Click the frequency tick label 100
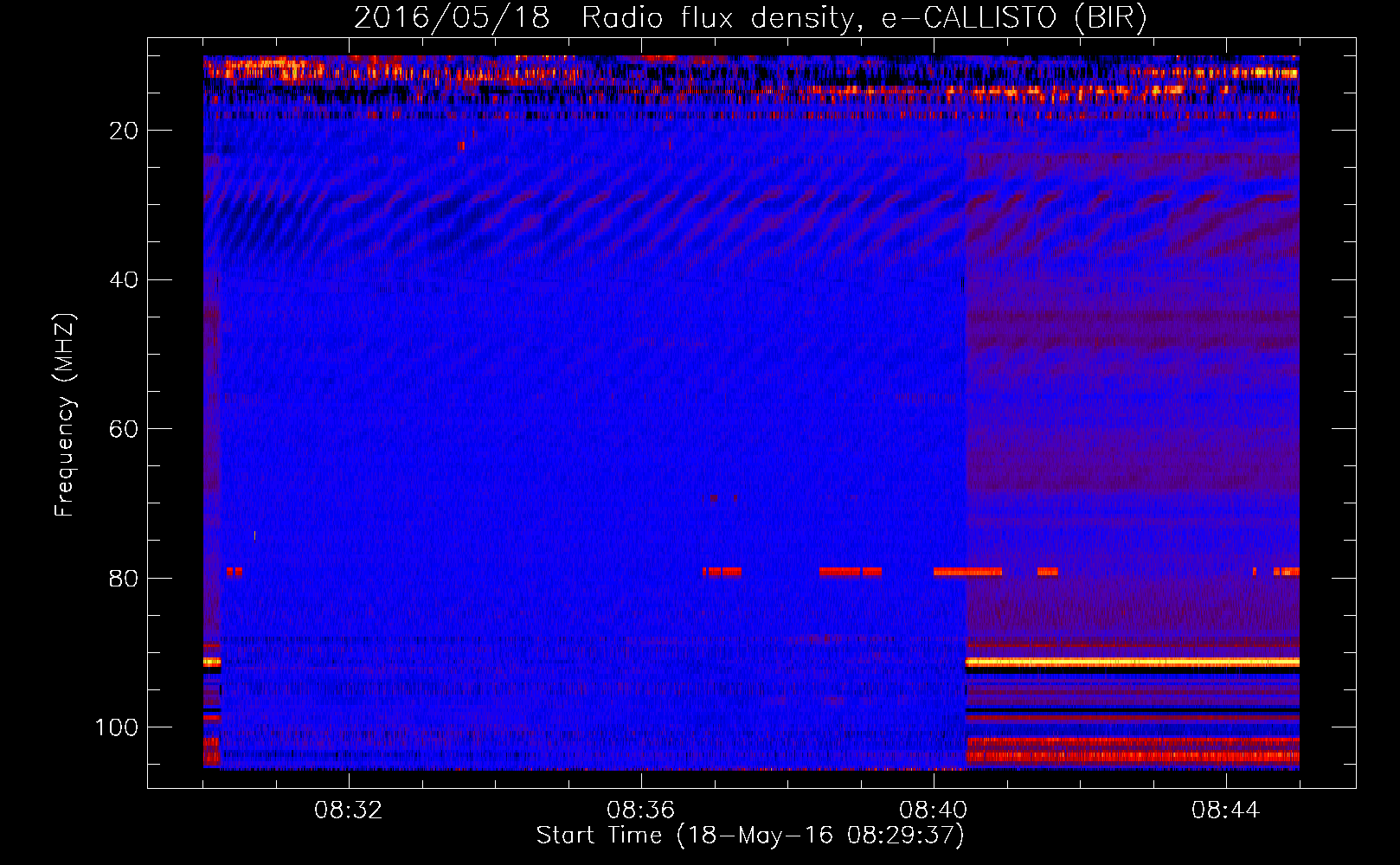The width and height of the screenshot is (1400, 865). pos(117,727)
